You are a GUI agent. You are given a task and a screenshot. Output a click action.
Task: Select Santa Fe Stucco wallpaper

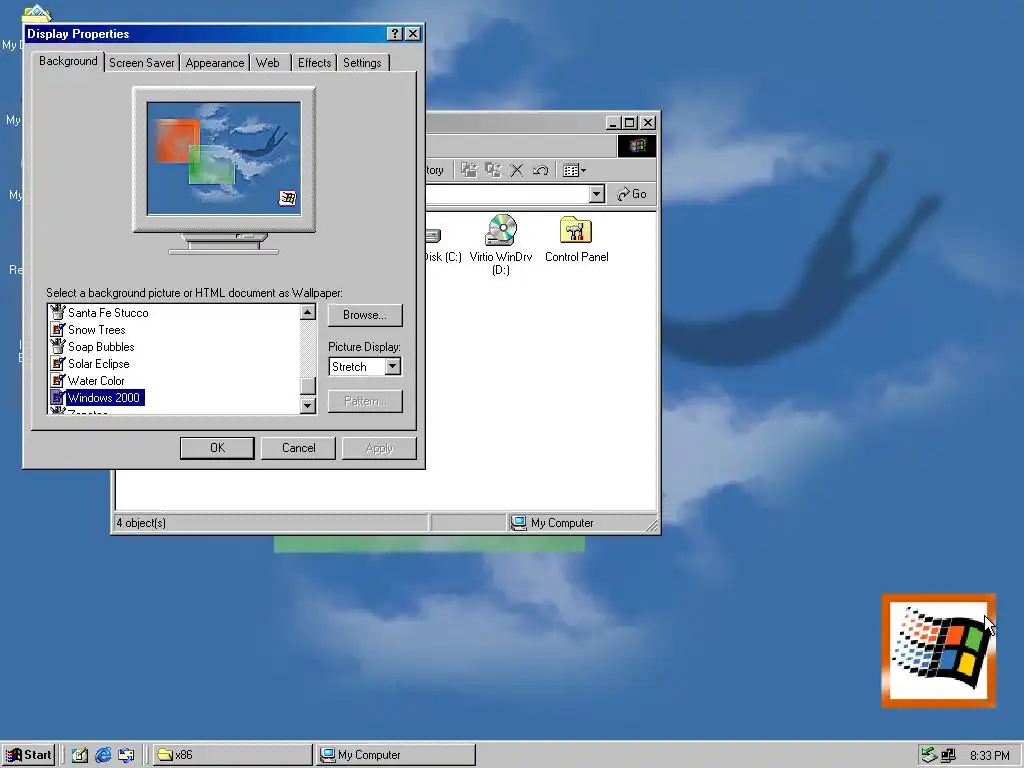pyautogui.click(x=108, y=313)
